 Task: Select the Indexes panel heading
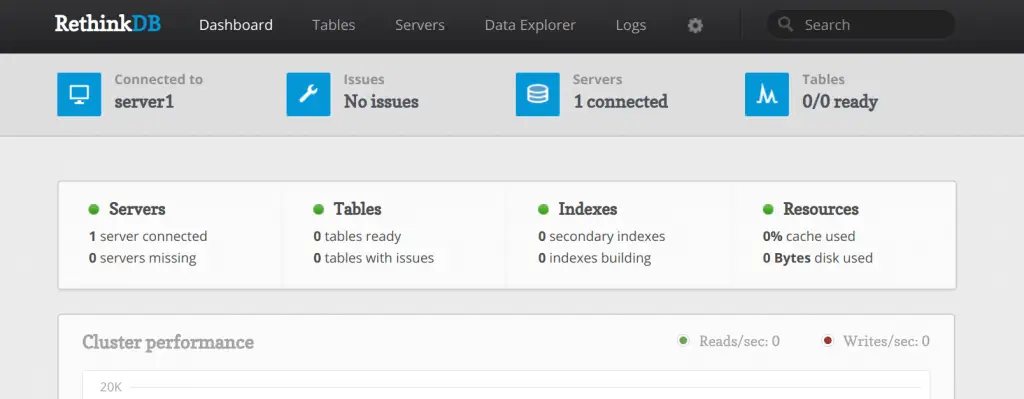coord(588,209)
